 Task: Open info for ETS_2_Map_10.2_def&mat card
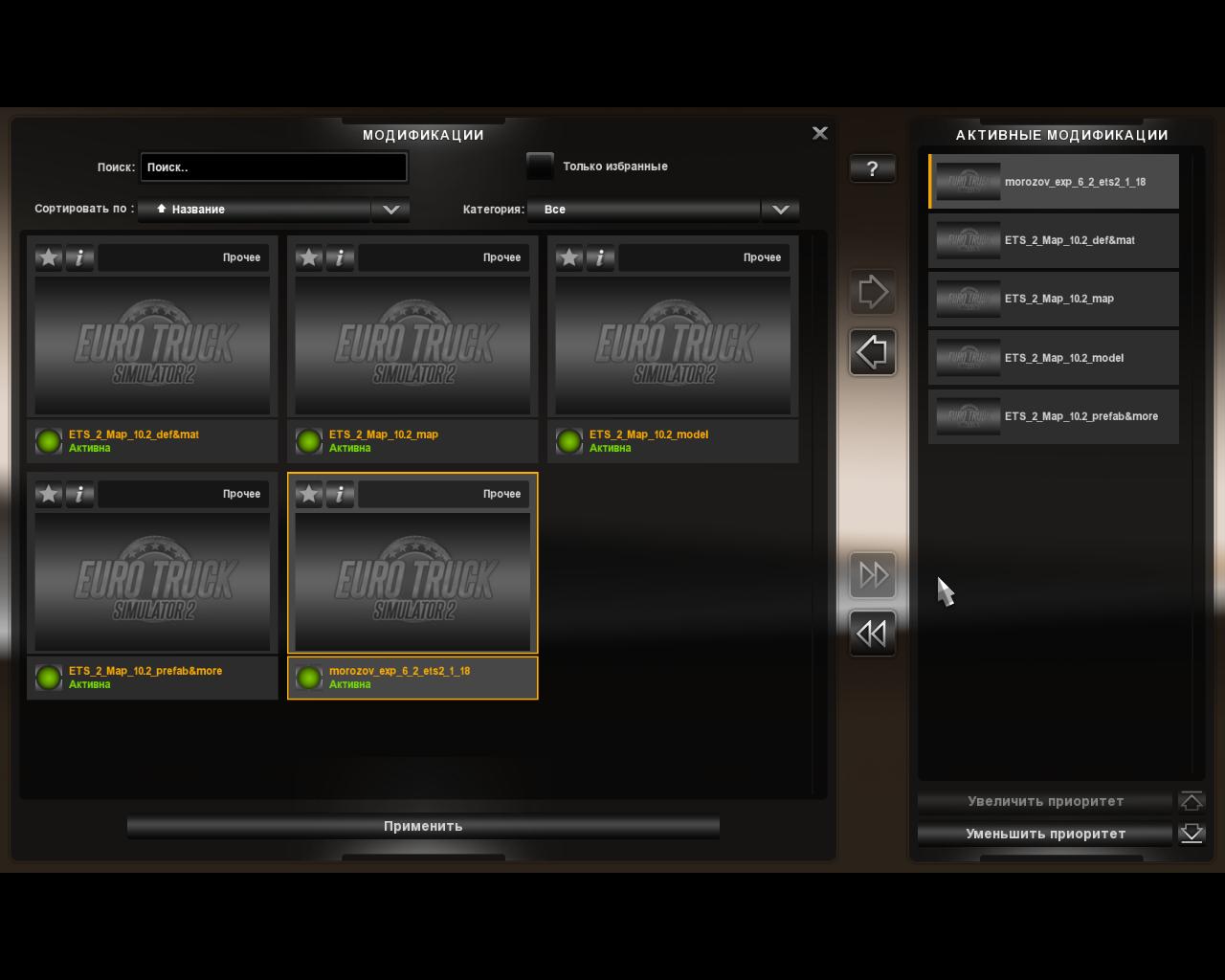79,257
